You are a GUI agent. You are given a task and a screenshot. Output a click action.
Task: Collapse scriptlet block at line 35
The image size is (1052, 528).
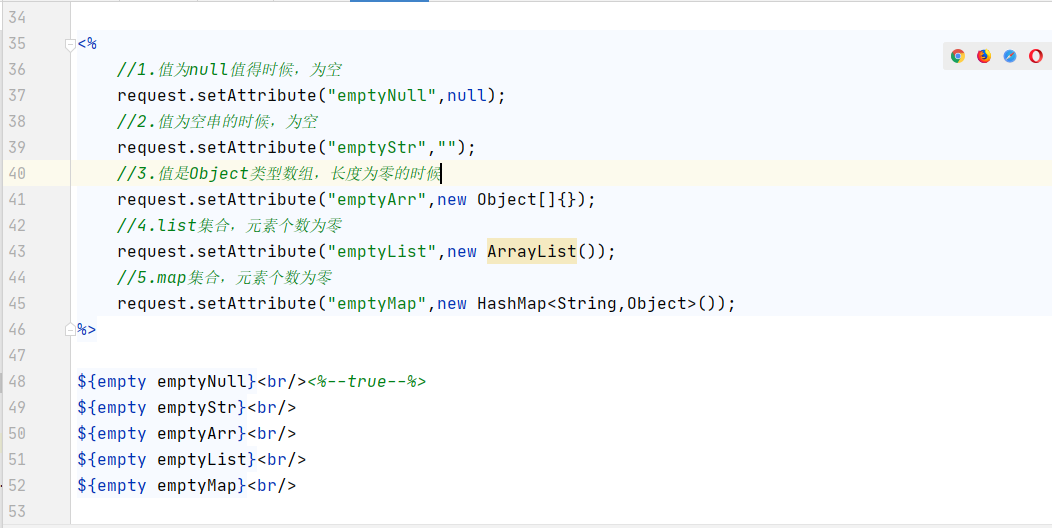click(70, 44)
